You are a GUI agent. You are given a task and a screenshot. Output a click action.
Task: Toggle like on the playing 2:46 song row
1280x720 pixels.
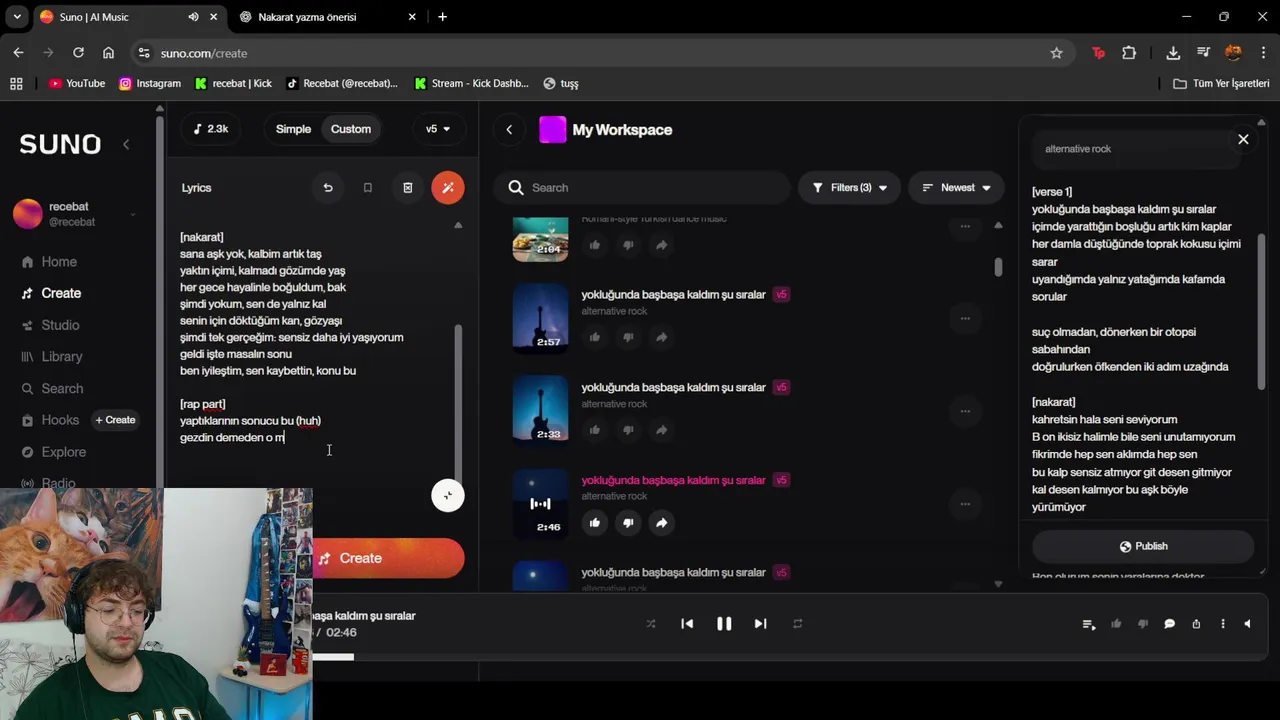coord(595,522)
